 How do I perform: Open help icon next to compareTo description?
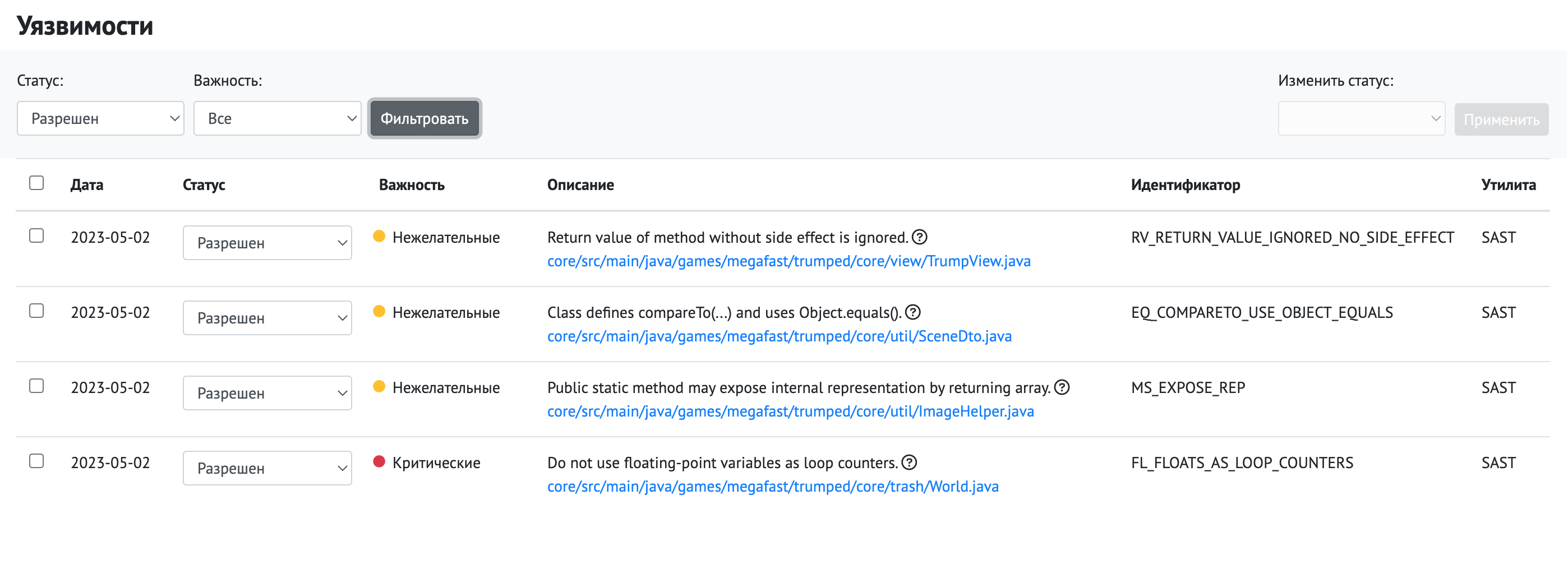tap(912, 312)
